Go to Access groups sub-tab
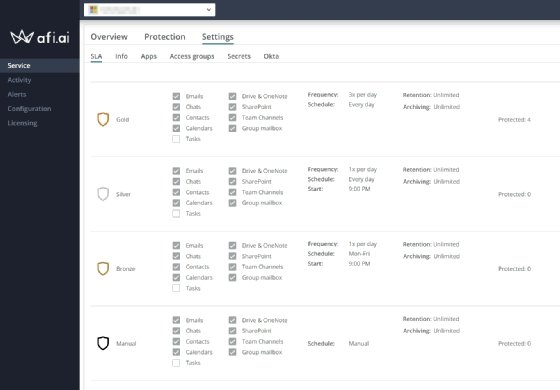The height and width of the screenshot is (390, 560). pos(192,56)
